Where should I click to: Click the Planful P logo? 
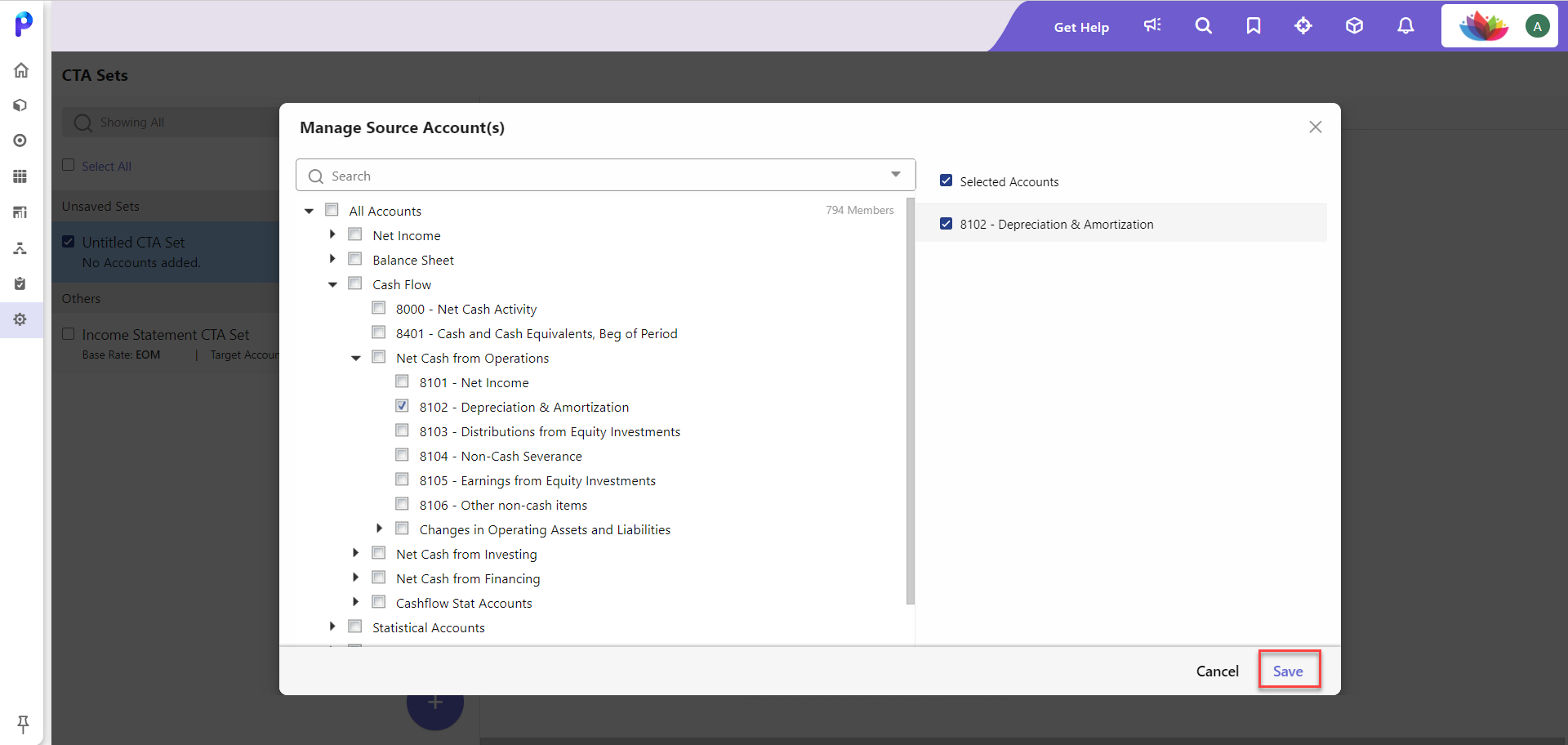24,24
